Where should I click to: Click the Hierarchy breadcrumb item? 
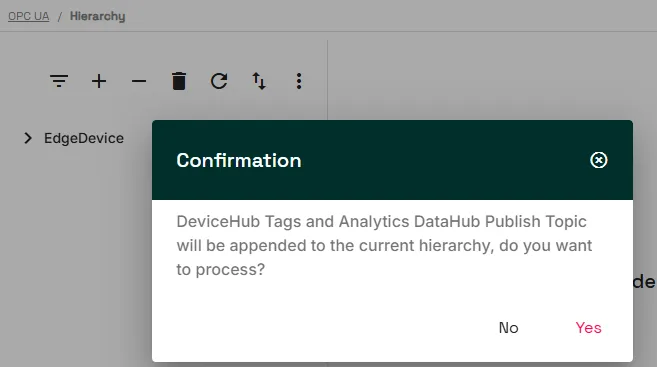point(98,16)
